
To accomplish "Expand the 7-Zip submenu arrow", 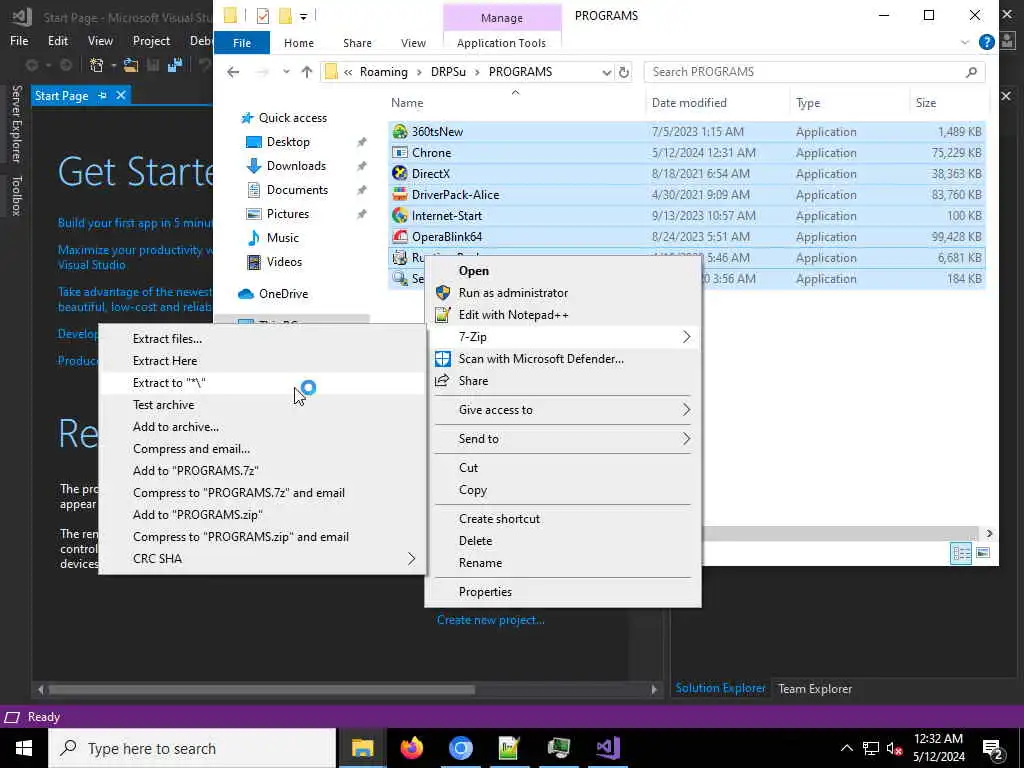I will click(x=686, y=337).
